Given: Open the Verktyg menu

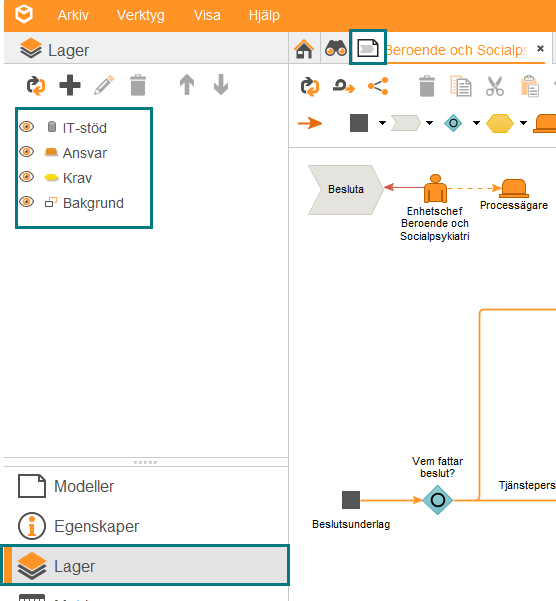Looking at the screenshot, I should (x=141, y=15).
